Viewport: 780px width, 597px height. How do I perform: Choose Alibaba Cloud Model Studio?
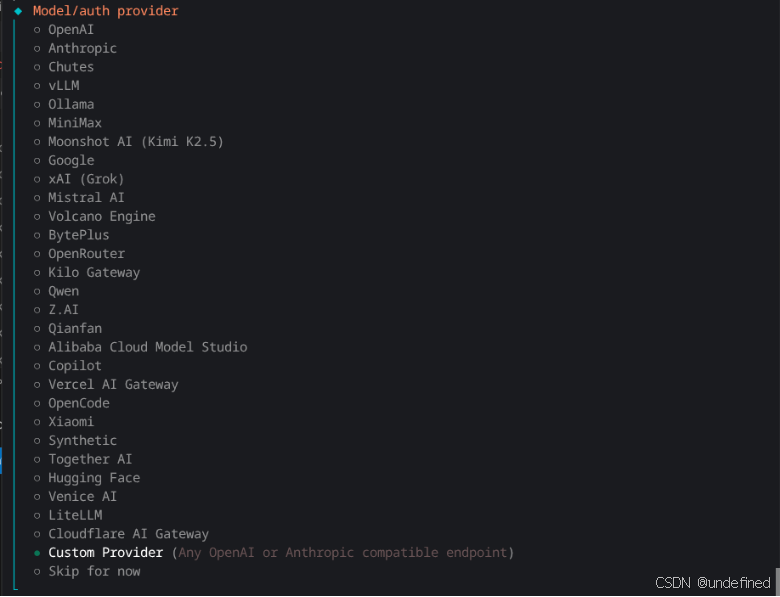140,347
